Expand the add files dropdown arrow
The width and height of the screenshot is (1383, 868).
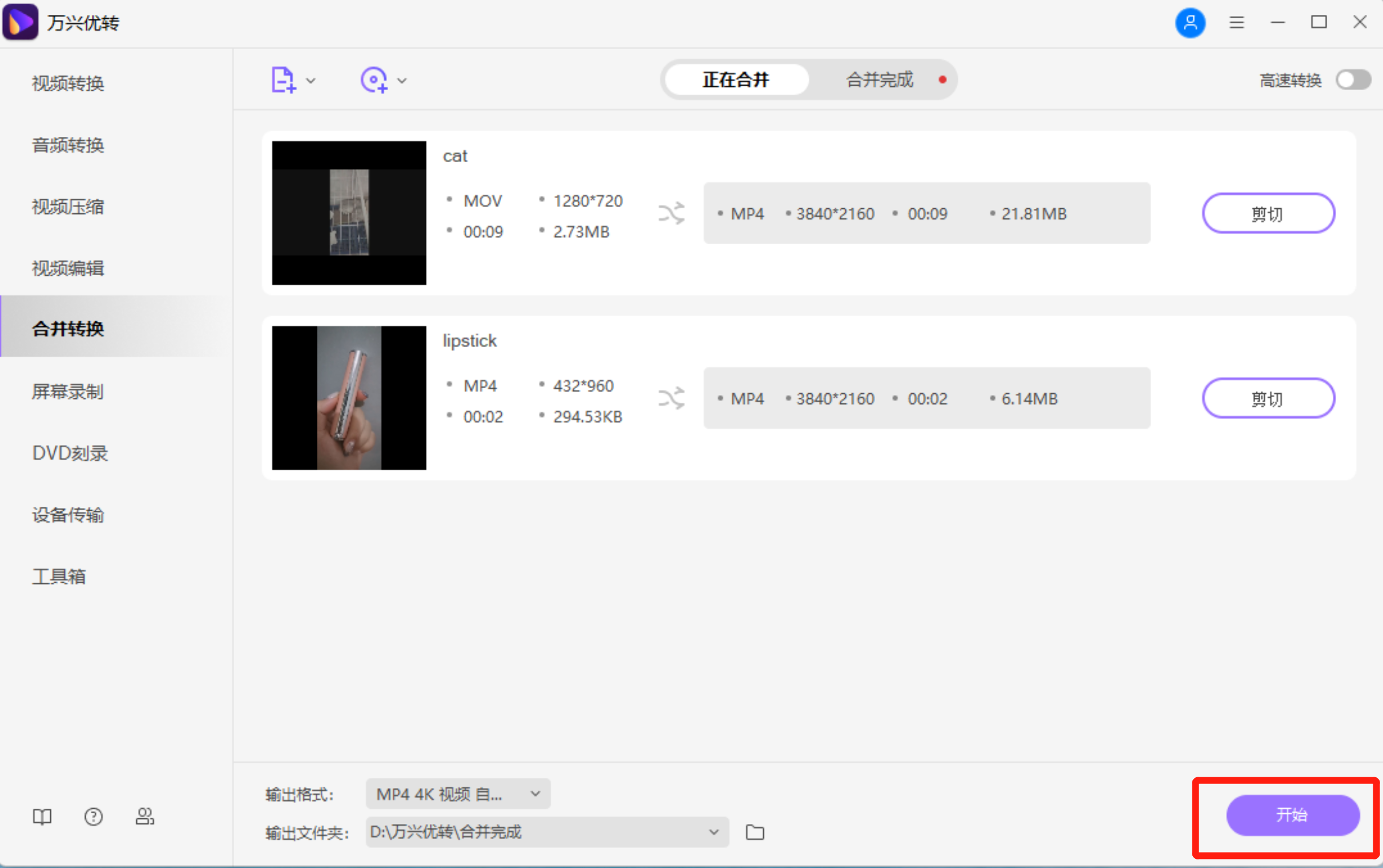[x=311, y=80]
